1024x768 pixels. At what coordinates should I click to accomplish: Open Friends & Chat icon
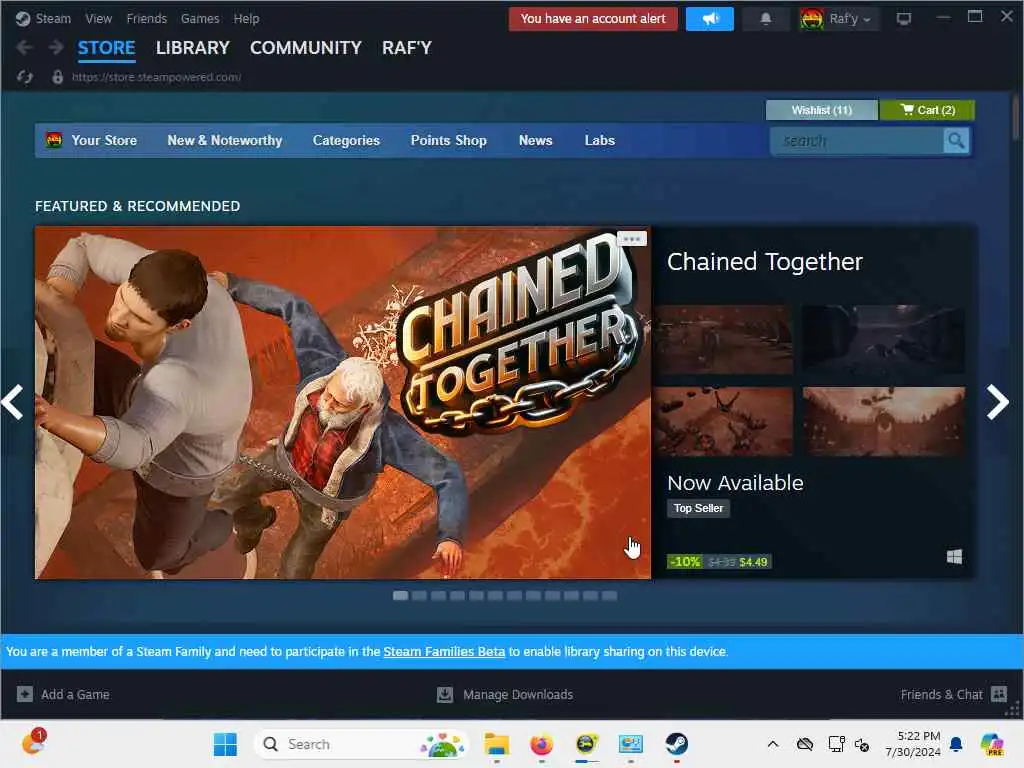pos(999,694)
